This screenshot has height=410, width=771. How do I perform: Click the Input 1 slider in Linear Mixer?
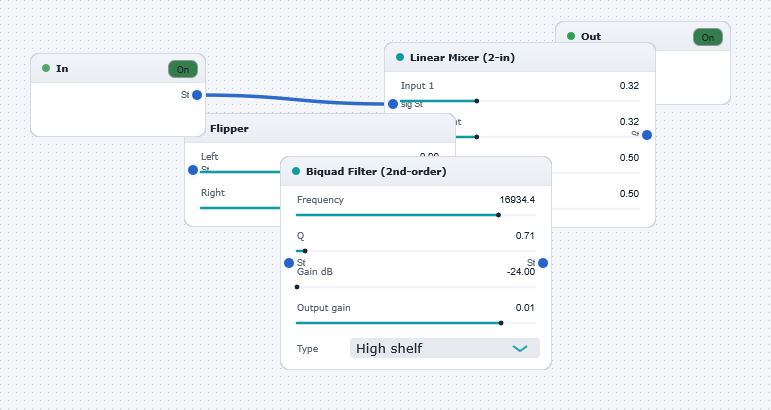pos(520,101)
